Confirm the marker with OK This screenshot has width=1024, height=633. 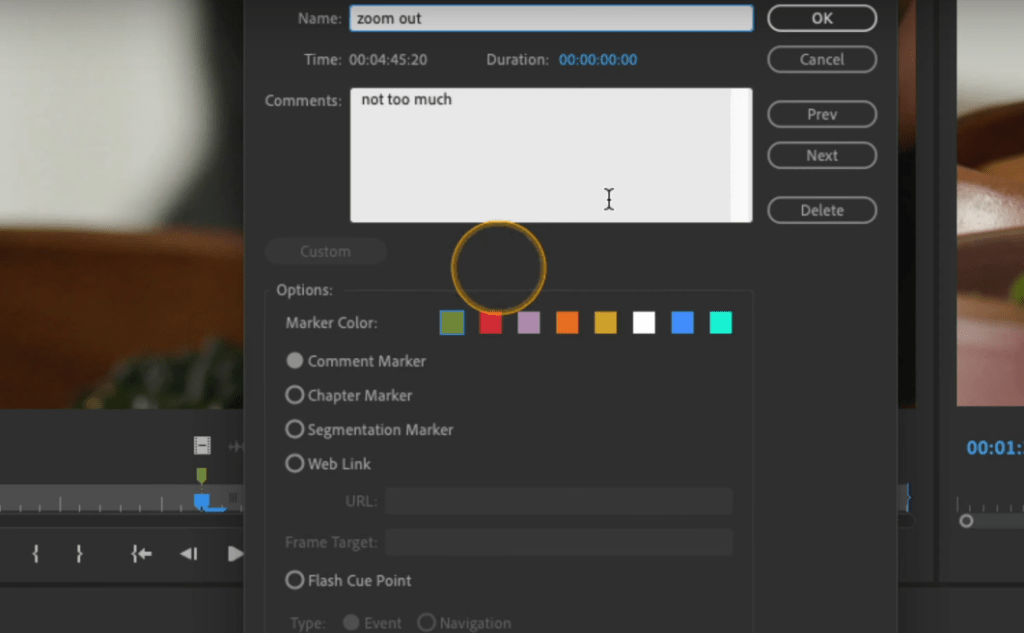tap(822, 18)
